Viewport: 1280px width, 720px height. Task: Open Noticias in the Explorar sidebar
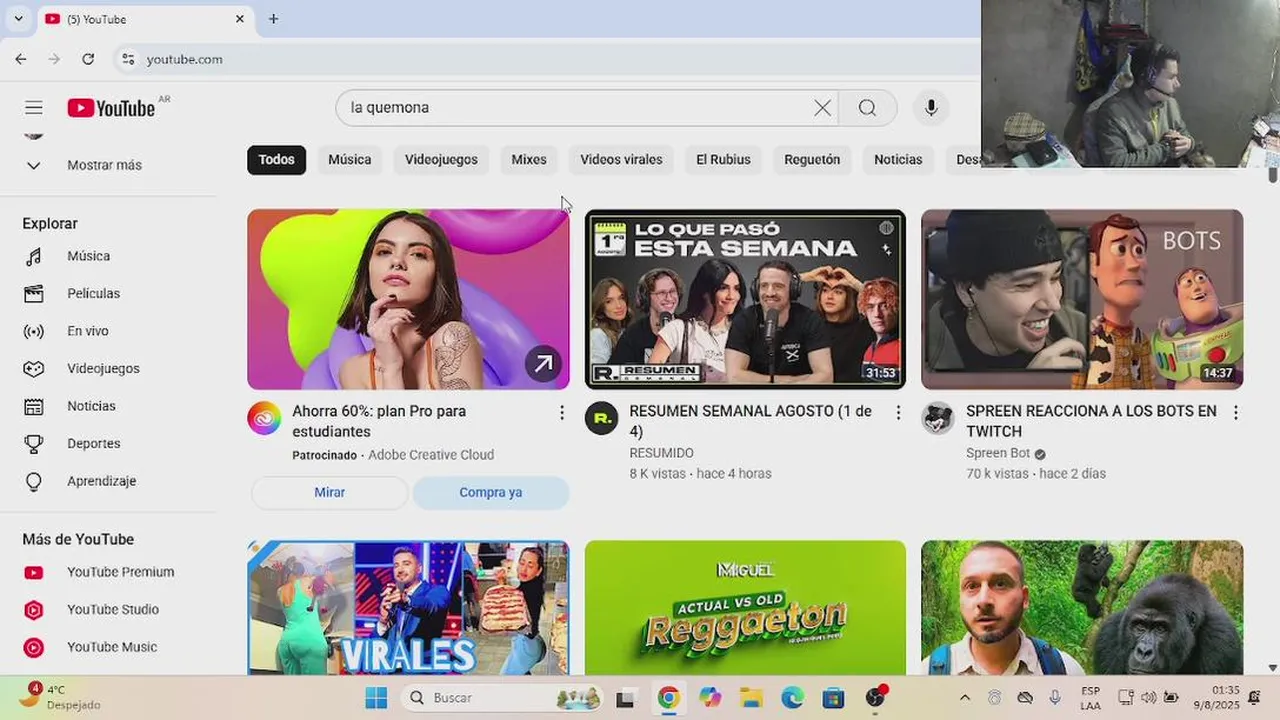(x=91, y=406)
